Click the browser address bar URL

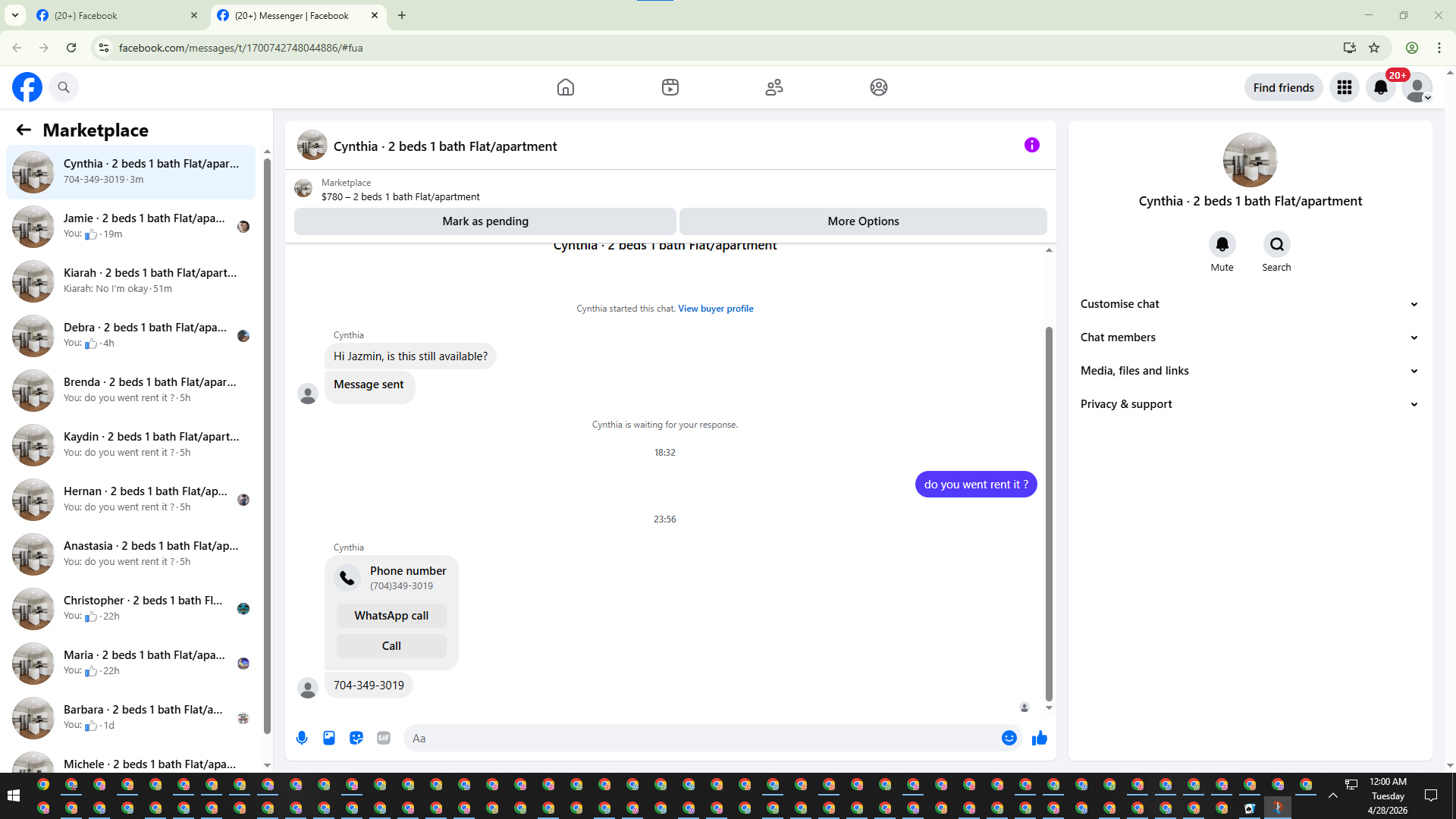click(x=240, y=48)
